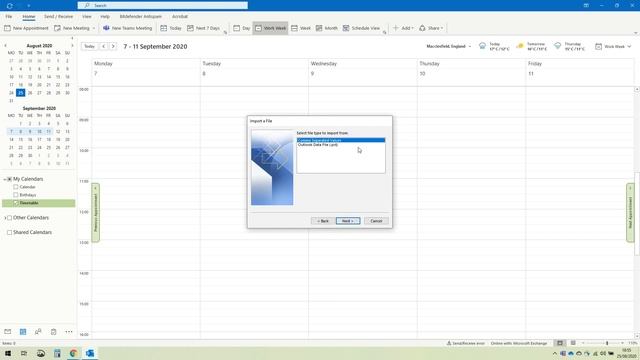The width and height of the screenshot is (640, 360).
Task: Go to previous week with back arrow
Action: point(104,46)
